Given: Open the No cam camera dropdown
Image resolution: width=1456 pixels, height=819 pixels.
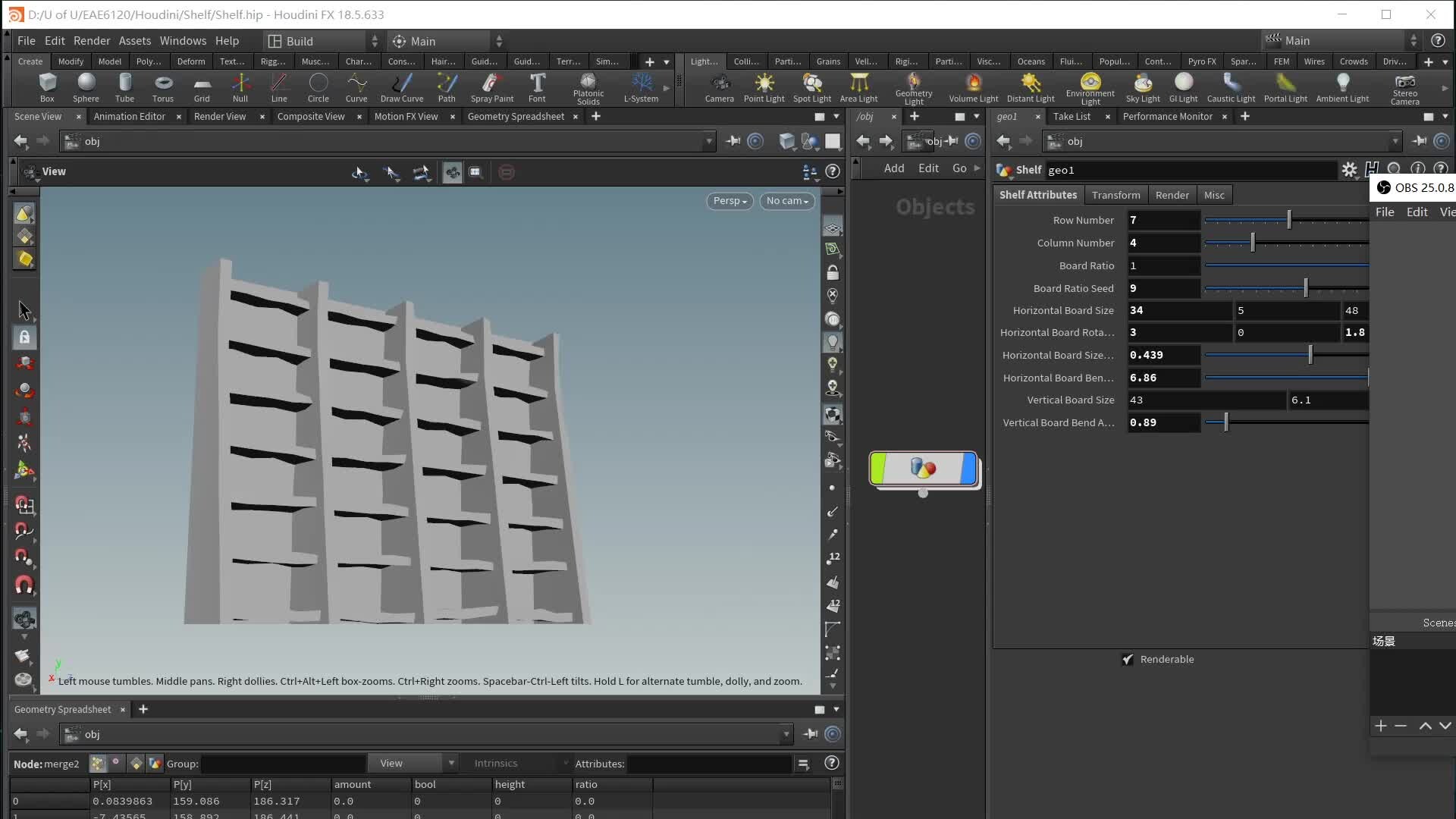Looking at the screenshot, I should tap(787, 200).
